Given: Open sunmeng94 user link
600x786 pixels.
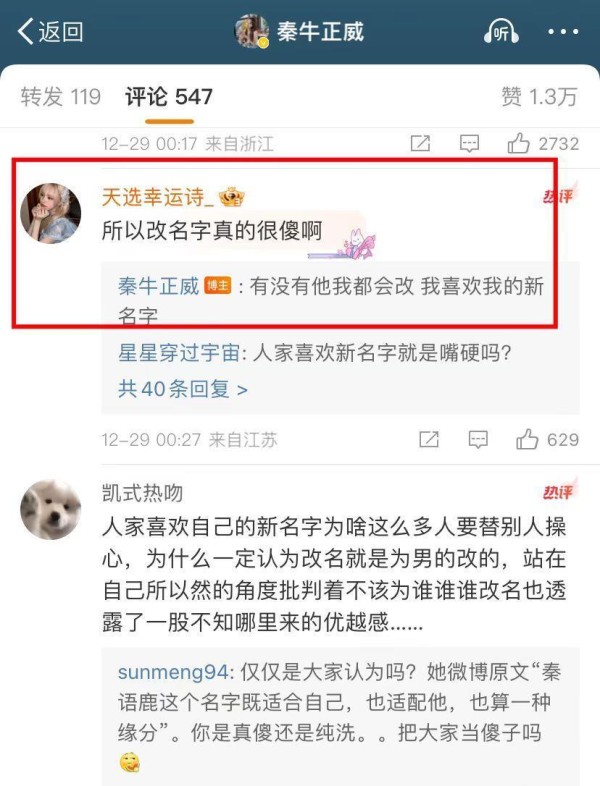Looking at the screenshot, I should (x=173, y=672).
